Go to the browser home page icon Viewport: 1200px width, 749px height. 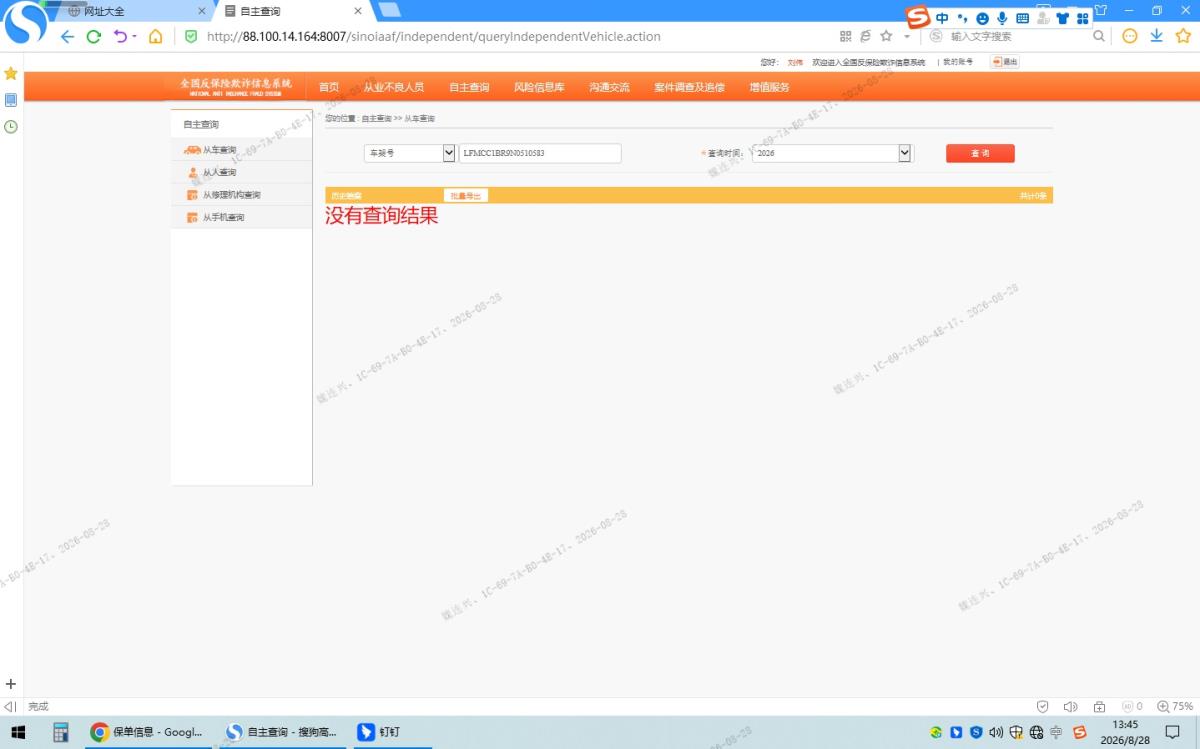tap(155, 36)
